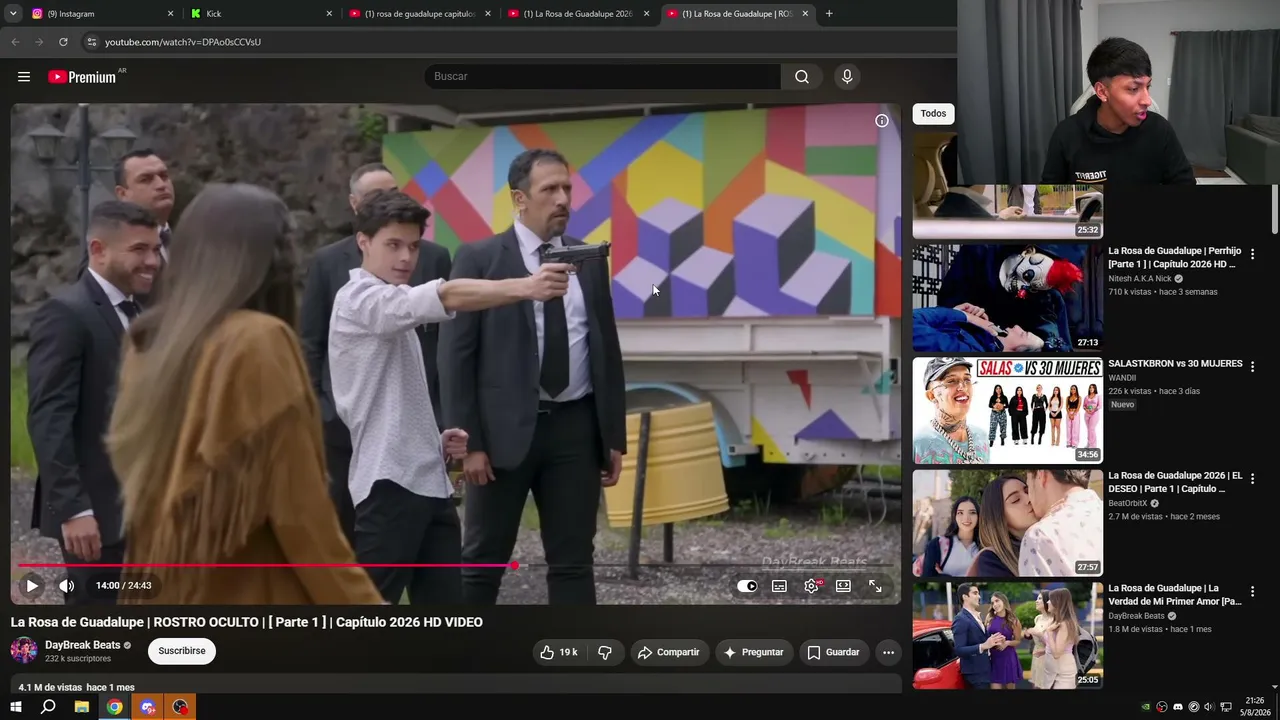This screenshot has height=720, width=1280.
Task: Reload the current page
Action: pos(63,42)
